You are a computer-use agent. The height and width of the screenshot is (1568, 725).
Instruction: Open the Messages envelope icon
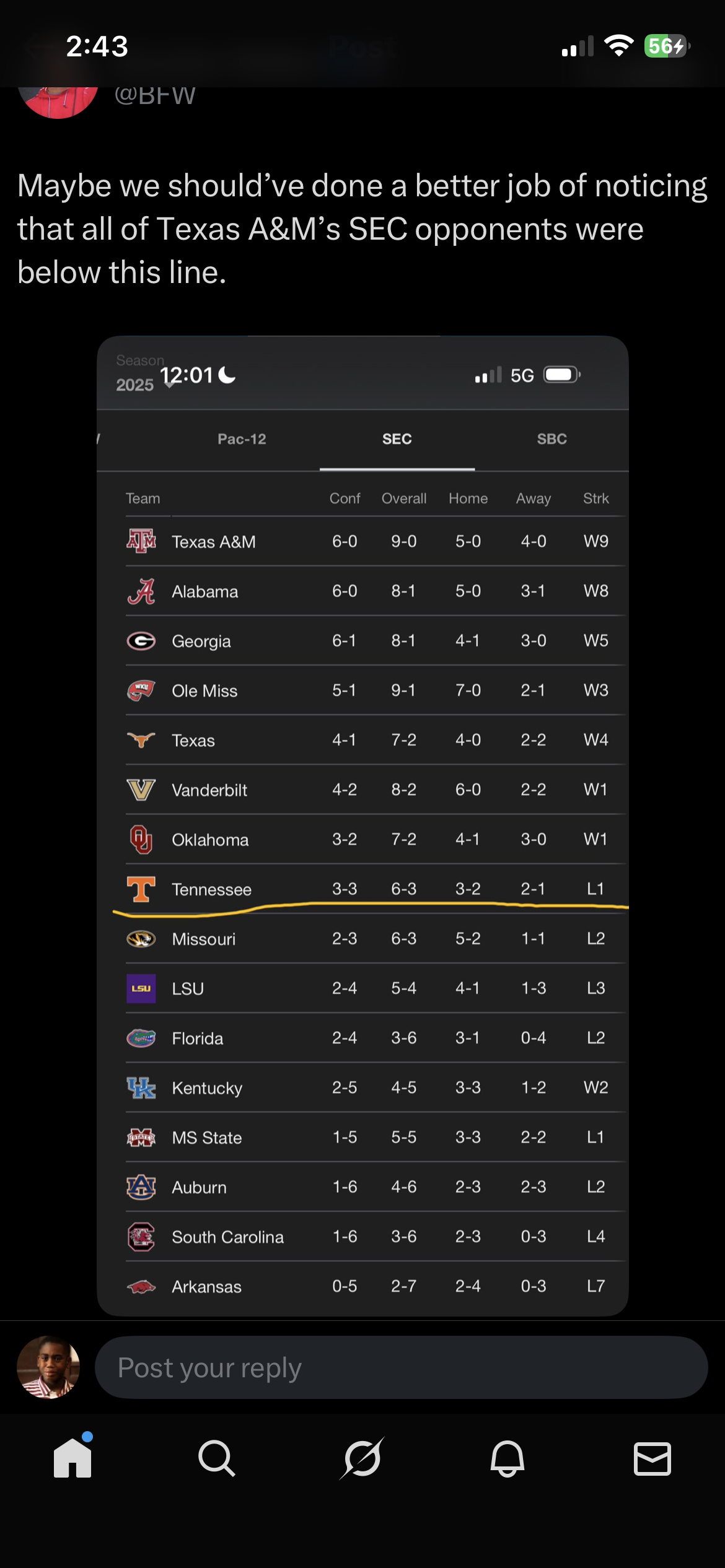(x=652, y=1458)
